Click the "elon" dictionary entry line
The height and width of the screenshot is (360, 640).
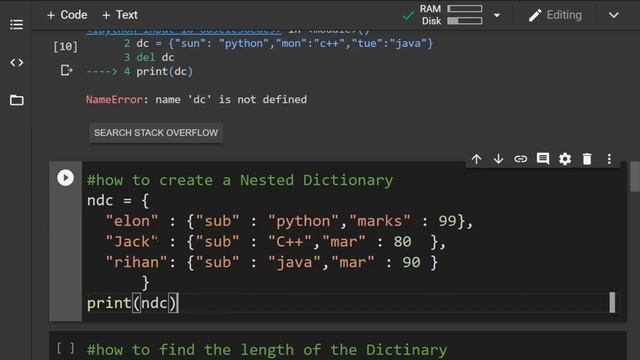click(x=289, y=221)
